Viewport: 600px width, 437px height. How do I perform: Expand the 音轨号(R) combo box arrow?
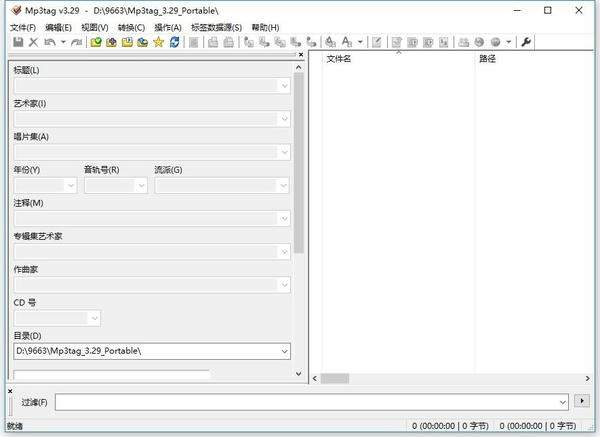pos(141,186)
